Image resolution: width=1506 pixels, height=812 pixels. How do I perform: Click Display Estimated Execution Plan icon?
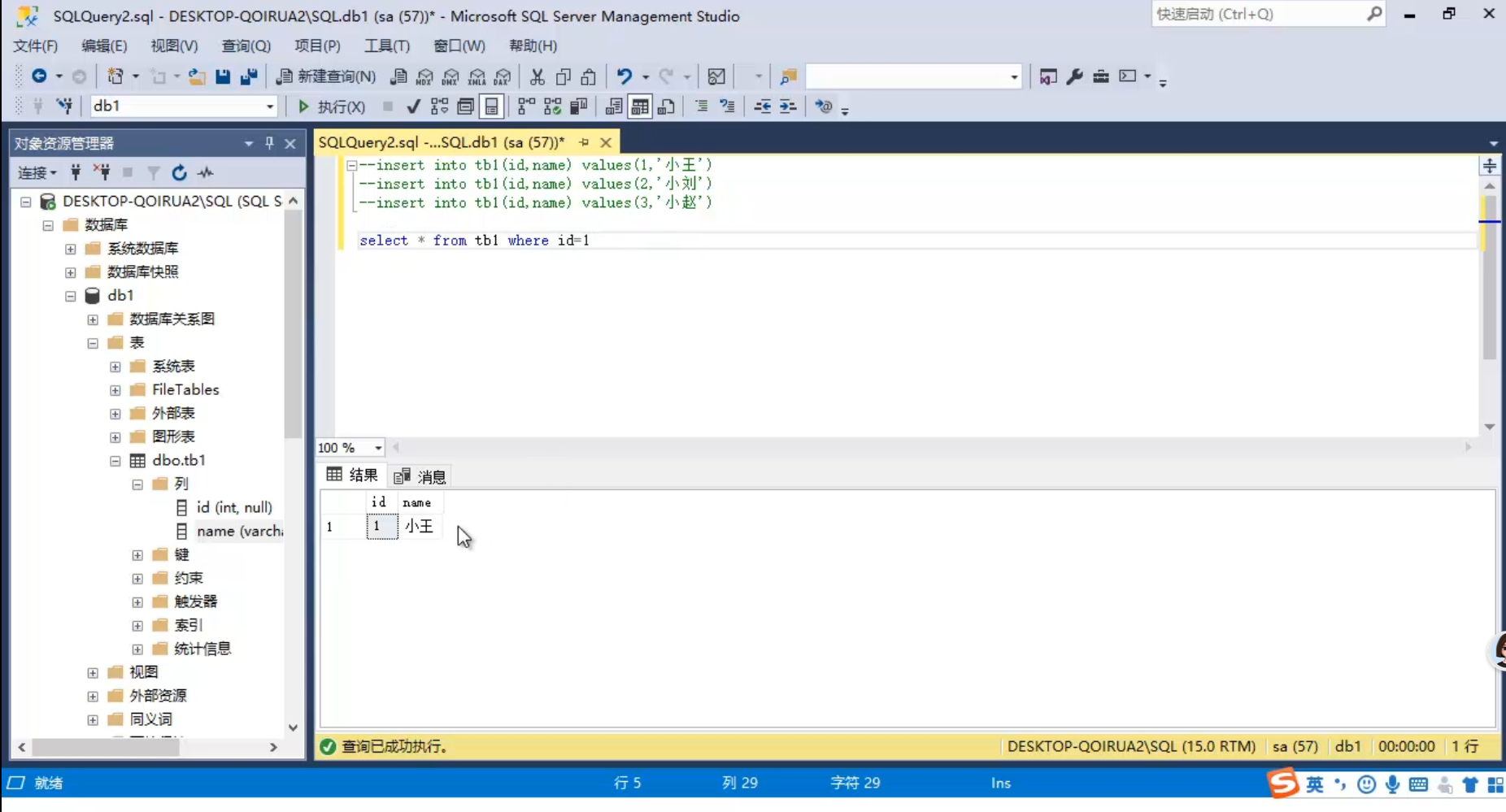439,106
